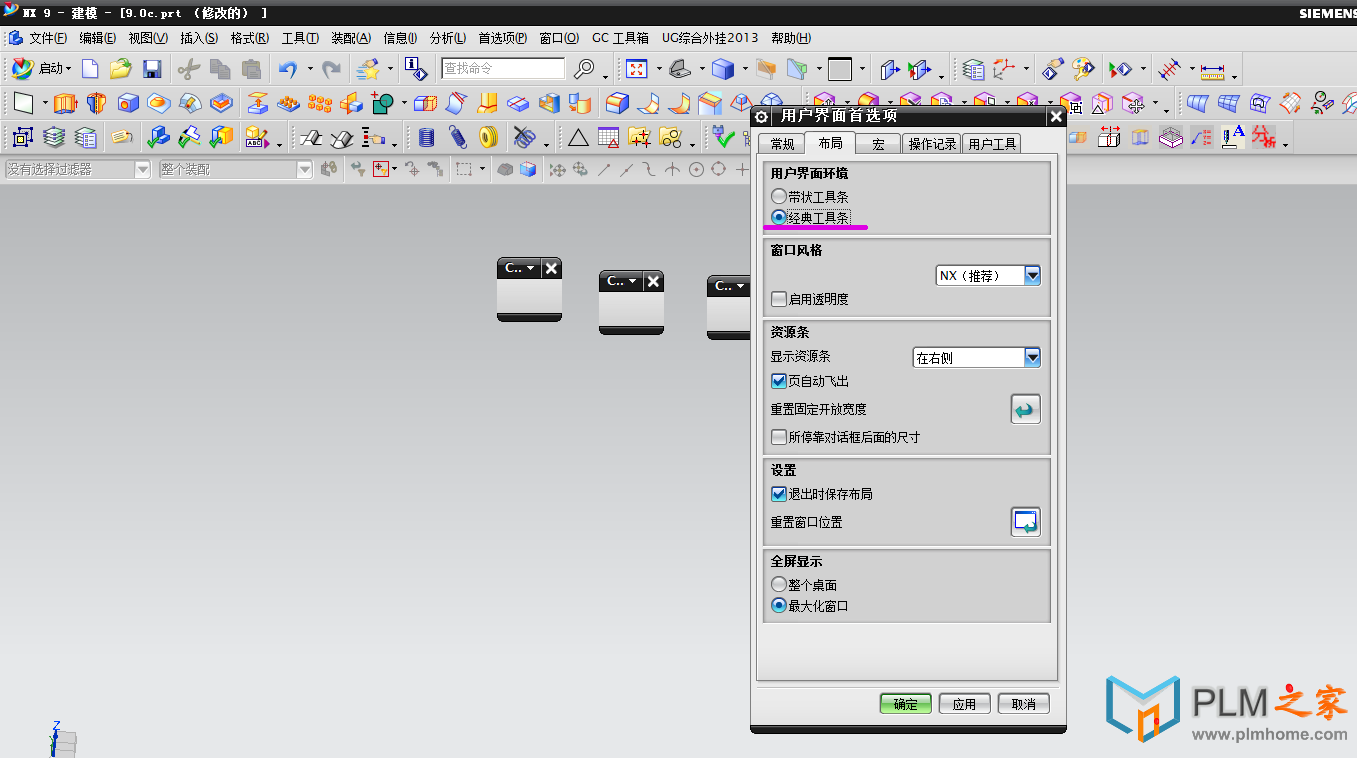The height and width of the screenshot is (758, 1357).
Task: Click the shaded rendering style cube icon
Action: coord(722,69)
